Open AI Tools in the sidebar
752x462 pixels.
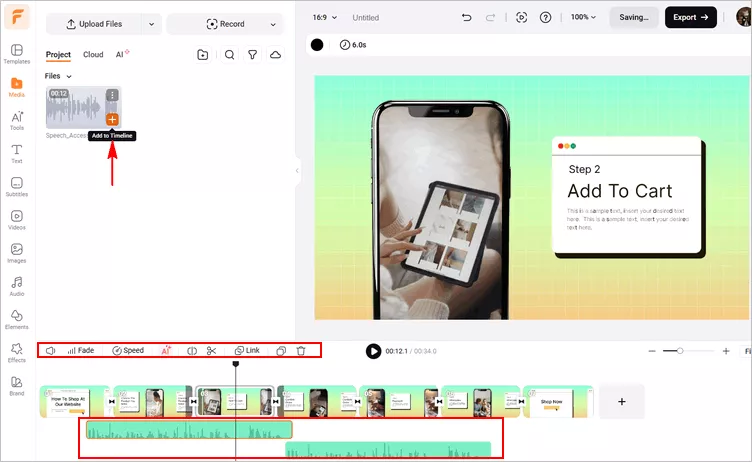17,120
